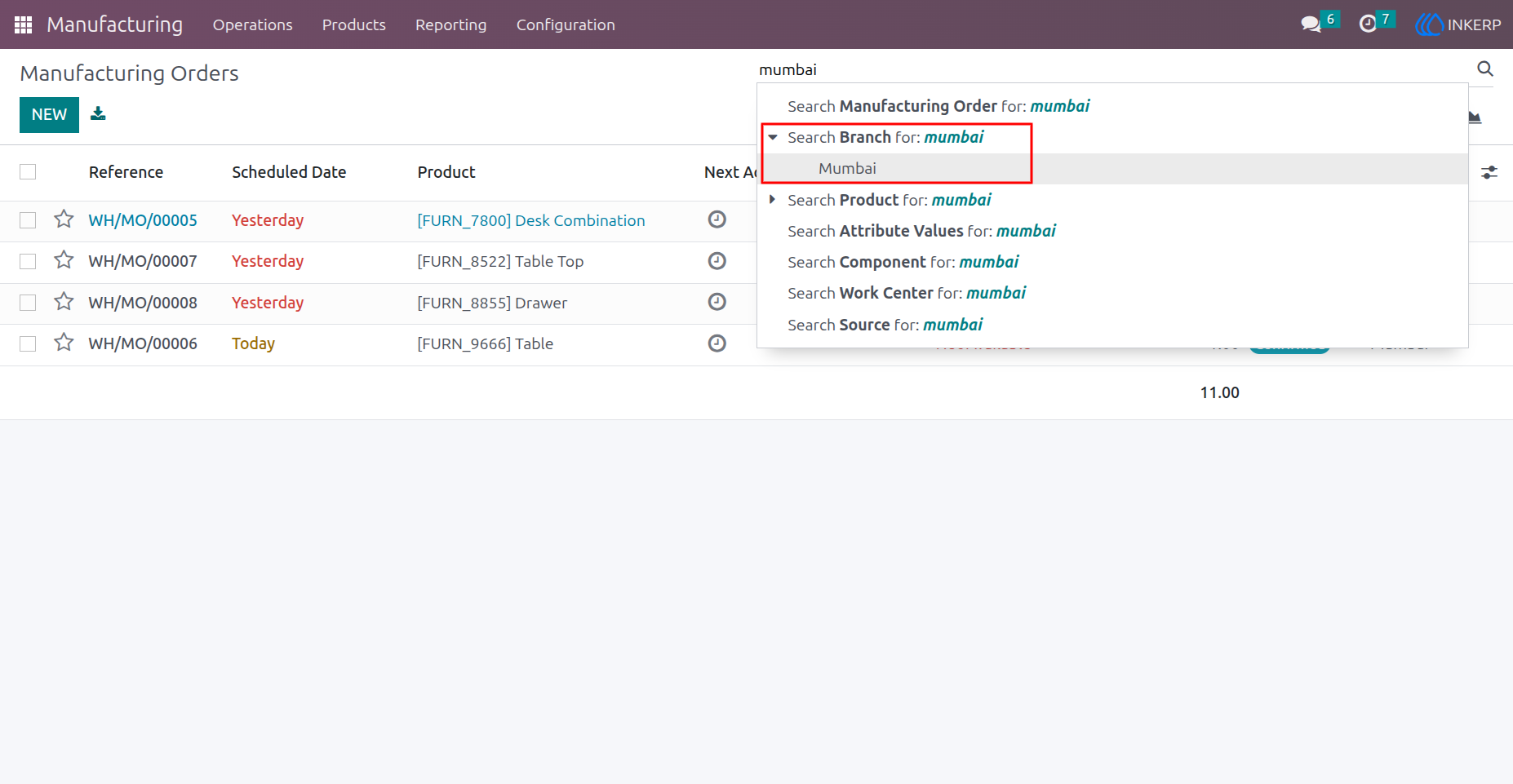Click the download/import records icon
This screenshot has width=1513, height=784.
pos(98,113)
